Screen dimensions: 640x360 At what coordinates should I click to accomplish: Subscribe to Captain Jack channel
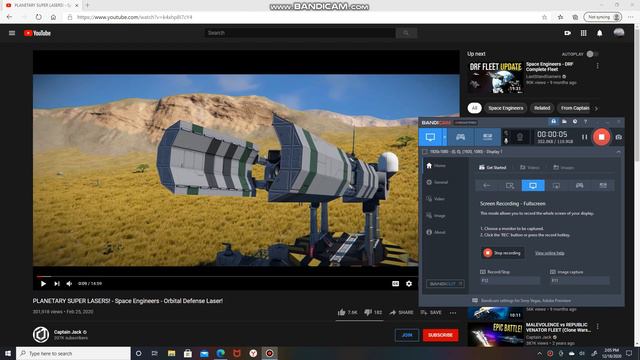point(440,335)
